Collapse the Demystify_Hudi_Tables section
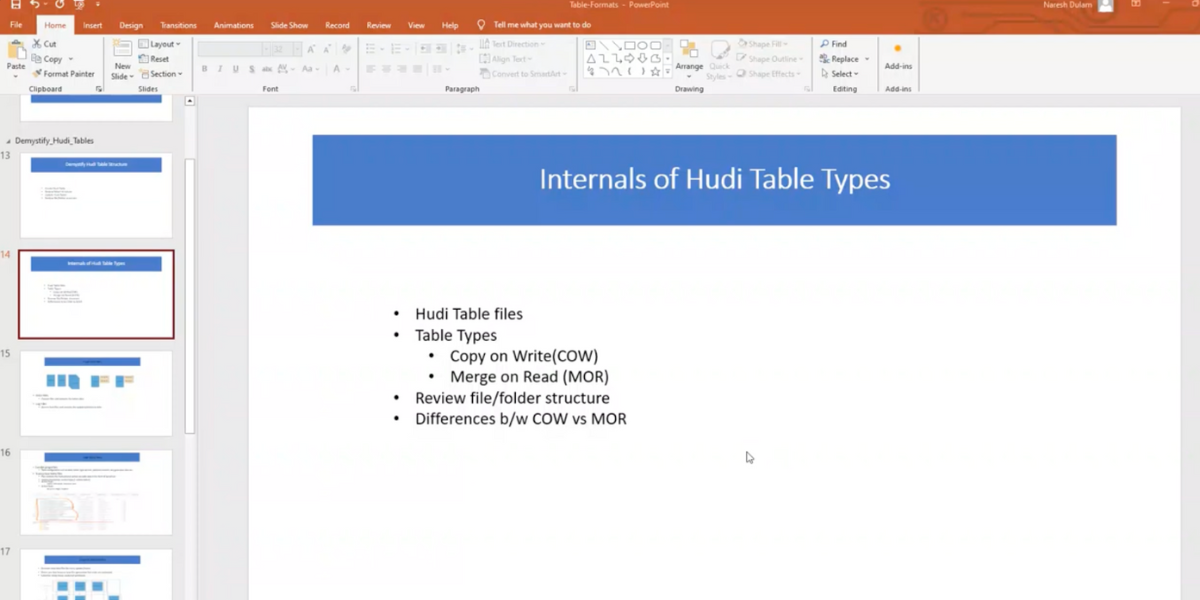The image size is (1200, 600). click(x=9, y=141)
